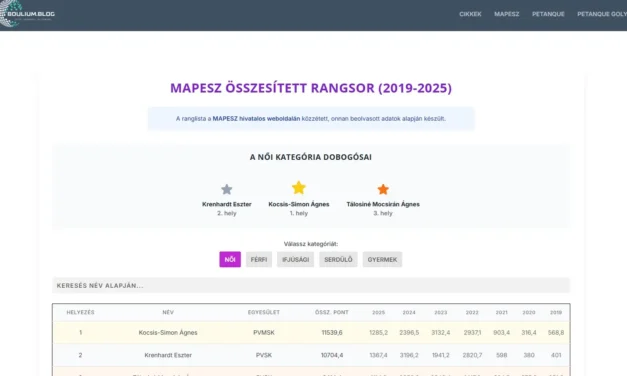Image resolution: width=627 pixels, height=376 pixels.
Task: Click Kocsis-Simon Ágnes podium name
Action: click(x=299, y=204)
